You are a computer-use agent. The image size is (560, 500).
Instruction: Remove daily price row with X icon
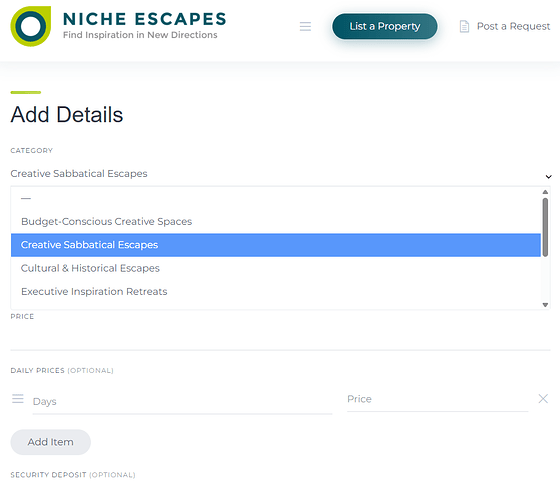pyautogui.click(x=543, y=399)
